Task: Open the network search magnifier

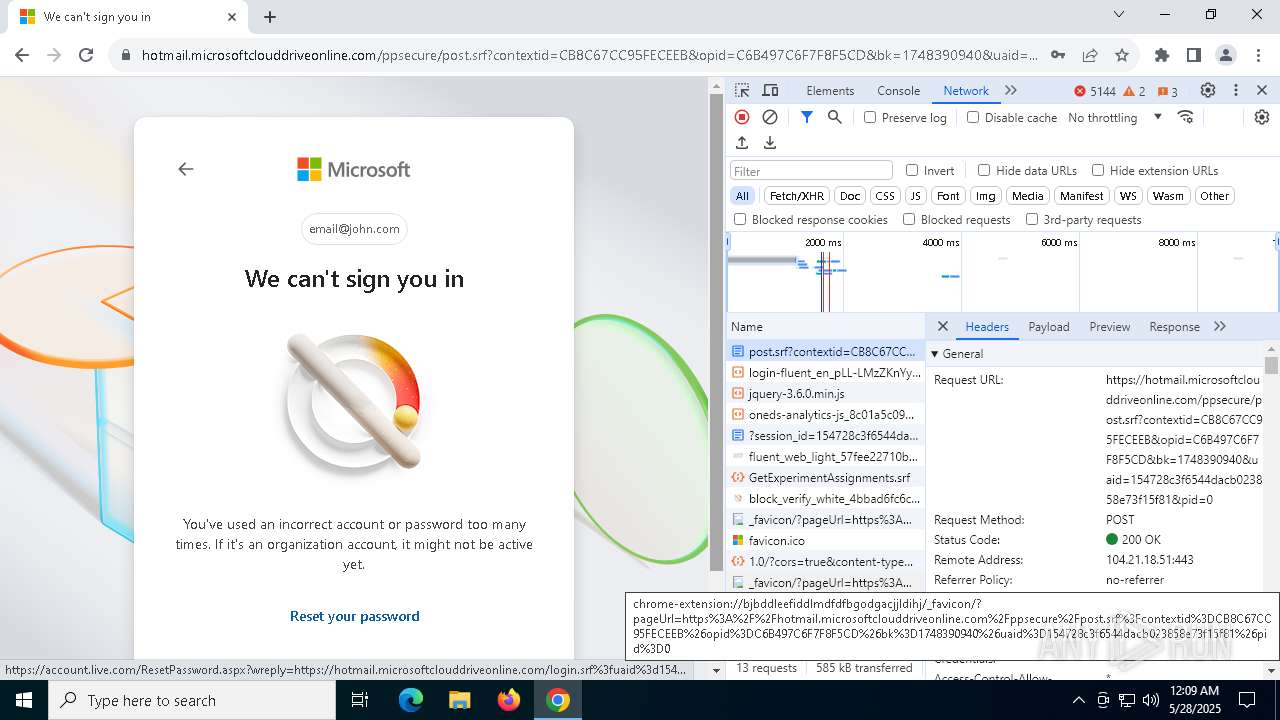Action: click(x=835, y=117)
